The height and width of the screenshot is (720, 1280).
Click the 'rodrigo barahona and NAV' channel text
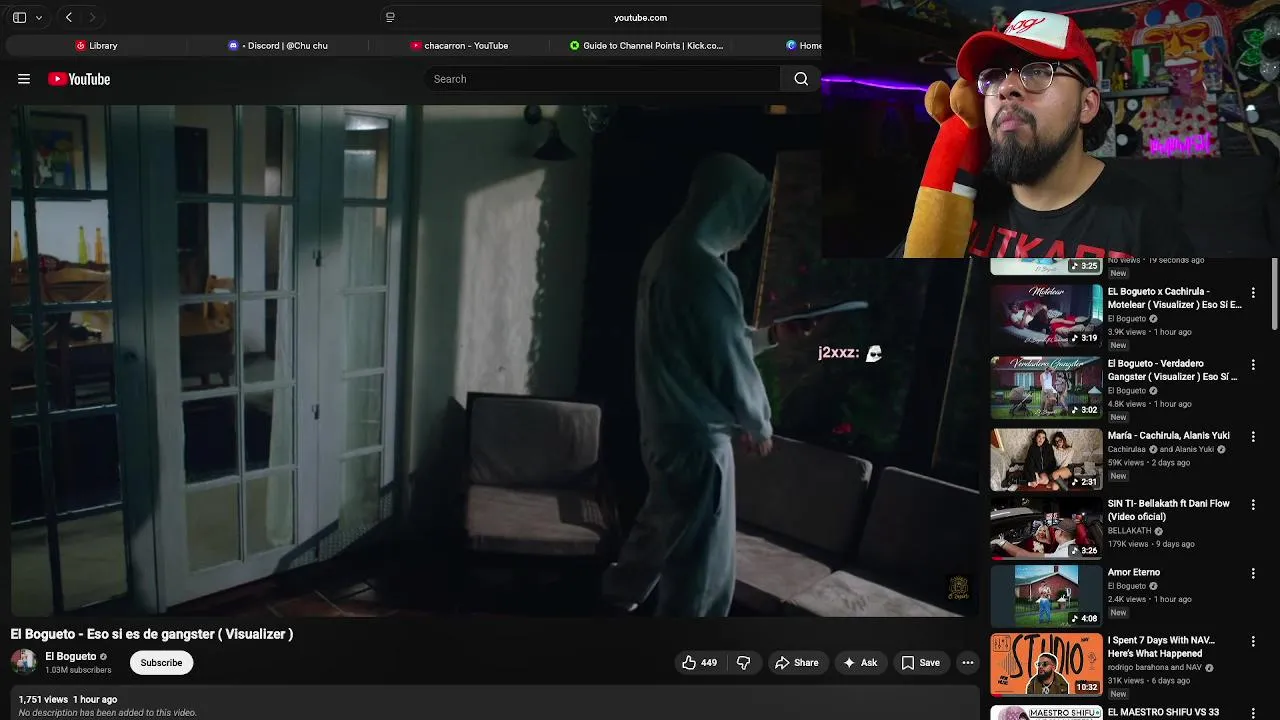pos(1154,667)
